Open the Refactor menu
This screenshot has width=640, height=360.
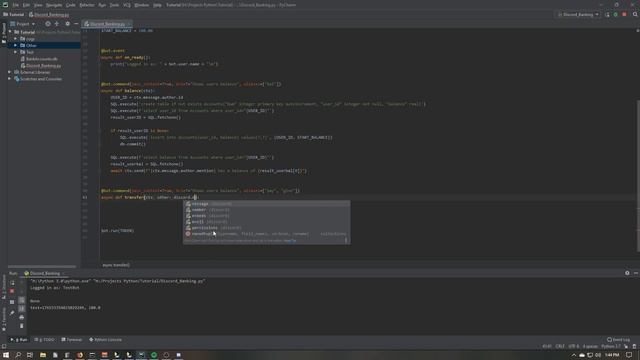pos(87,5)
